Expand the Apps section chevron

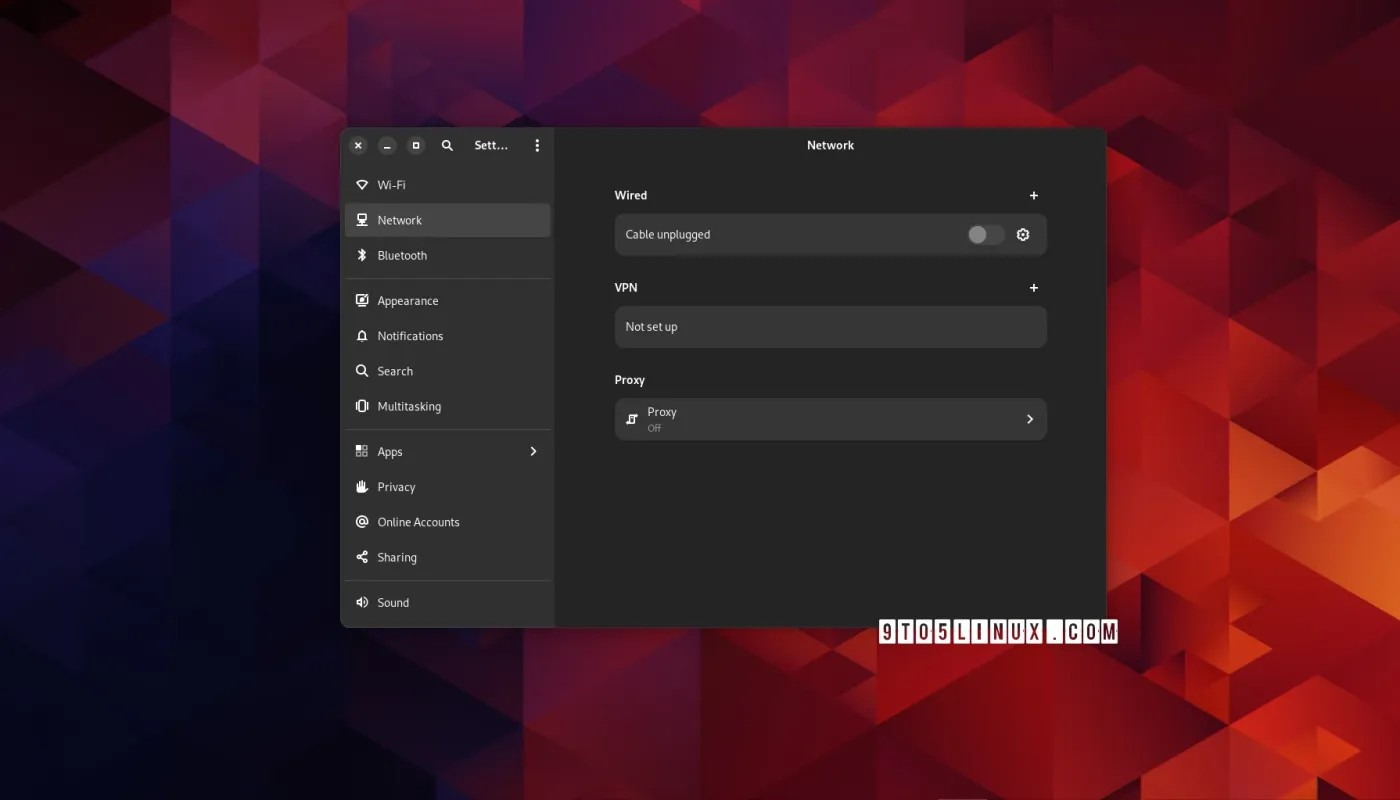(x=533, y=451)
